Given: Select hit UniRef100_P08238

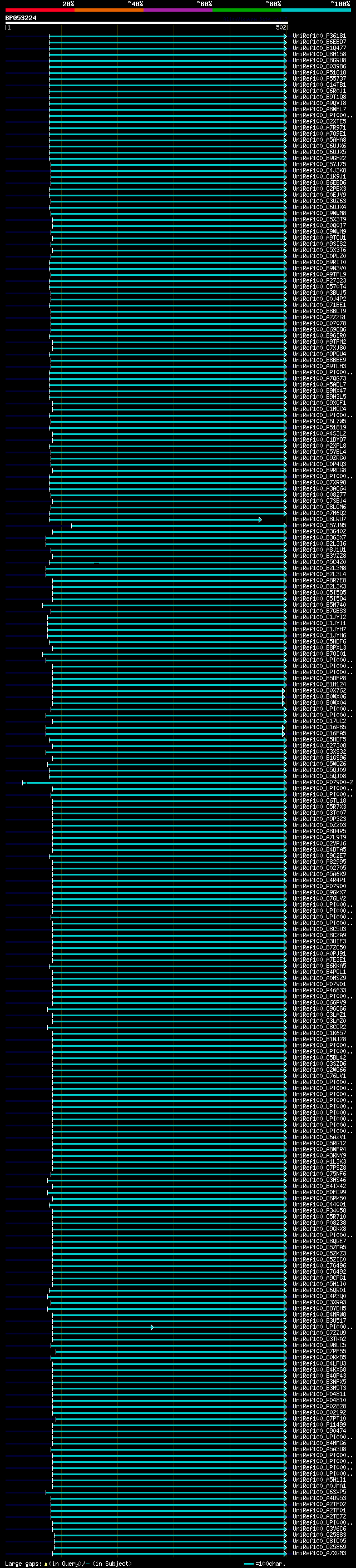Looking at the screenshot, I should [319, 1222].
